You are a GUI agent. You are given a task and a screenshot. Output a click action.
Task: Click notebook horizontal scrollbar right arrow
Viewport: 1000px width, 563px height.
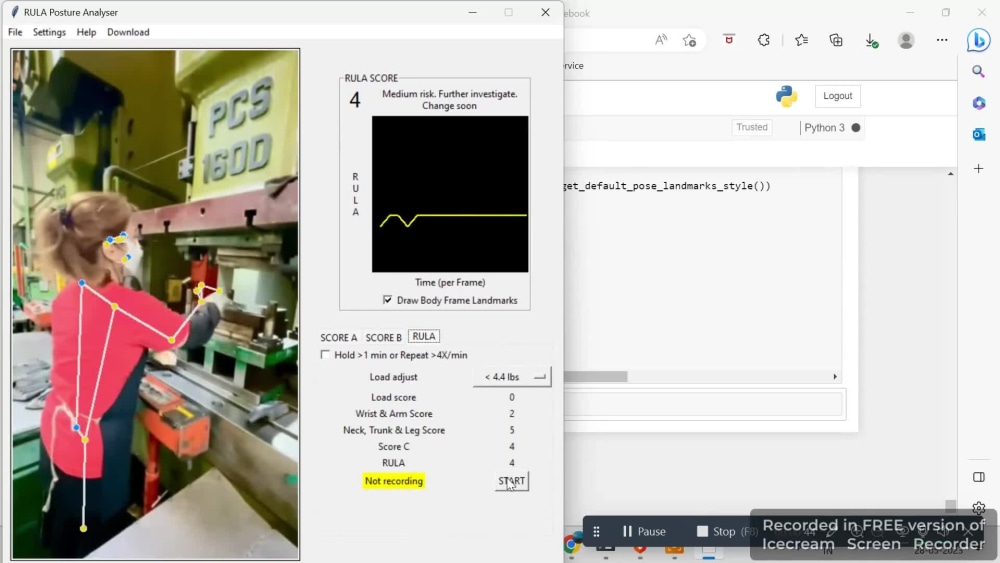[x=835, y=377]
